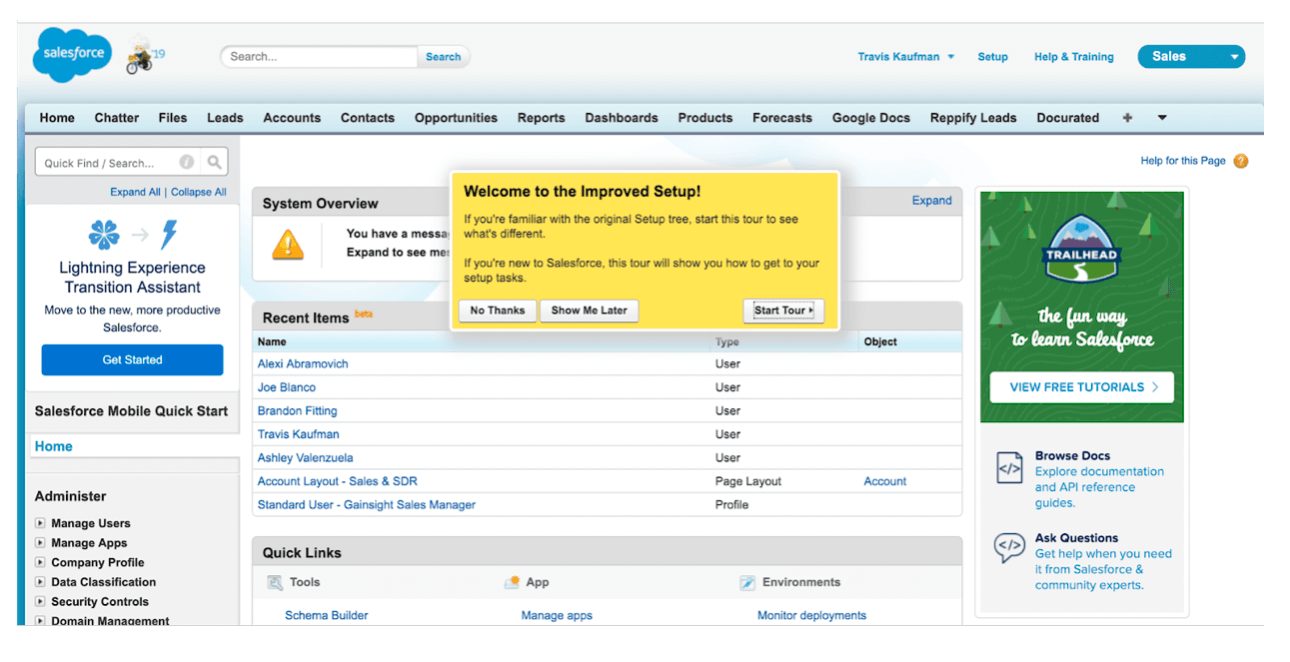This screenshot has width=1290, height=662.
Task: Click the Start Tour button
Action: click(x=783, y=310)
